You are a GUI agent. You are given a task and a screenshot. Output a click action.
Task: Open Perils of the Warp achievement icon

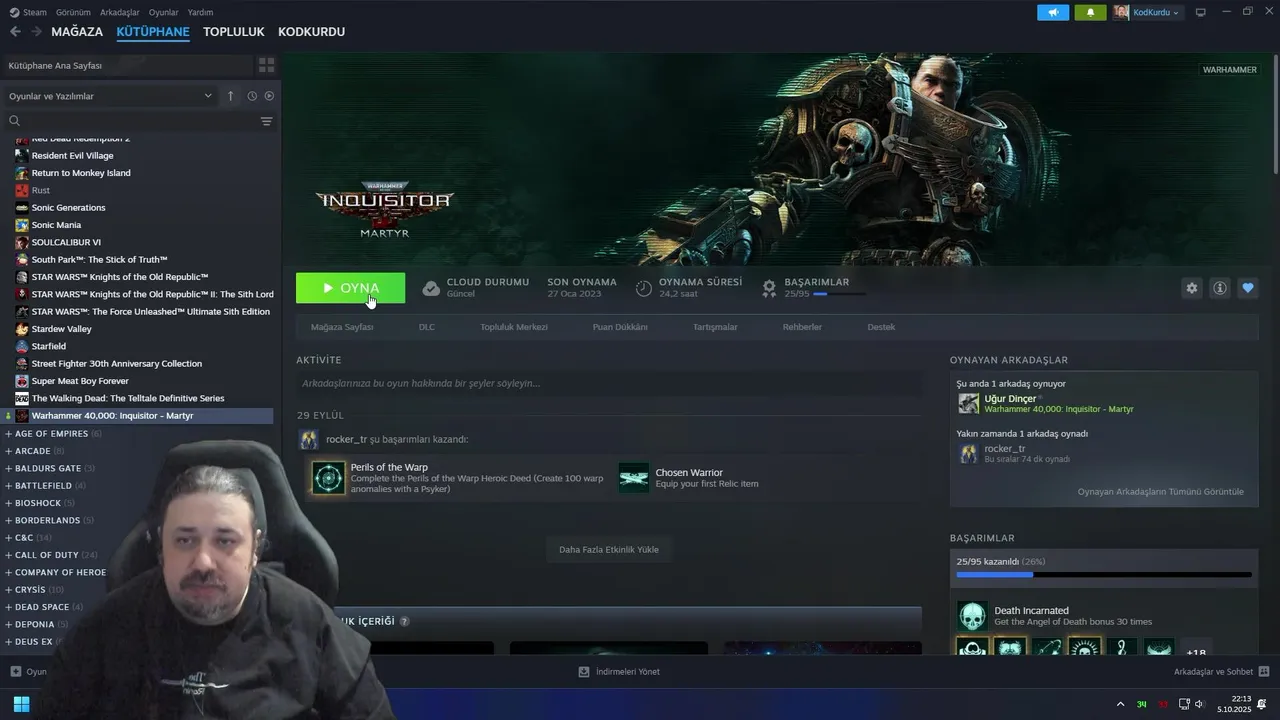point(329,478)
